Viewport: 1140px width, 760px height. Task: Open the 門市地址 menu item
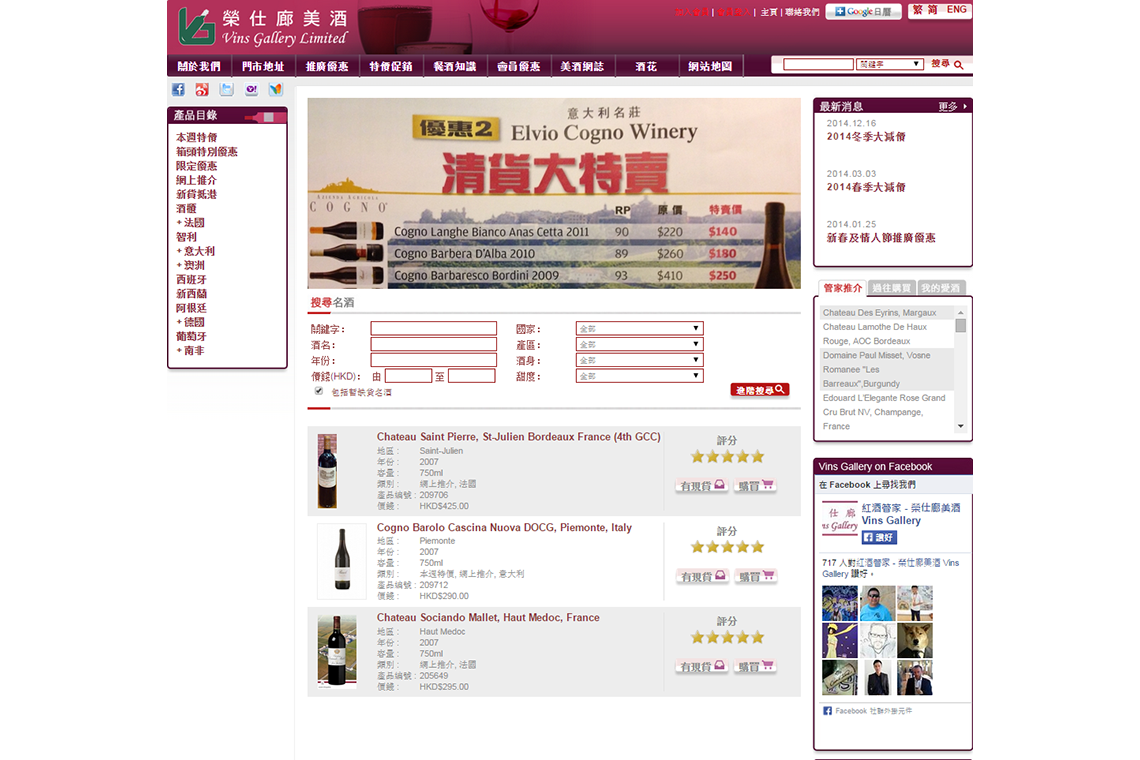point(263,66)
